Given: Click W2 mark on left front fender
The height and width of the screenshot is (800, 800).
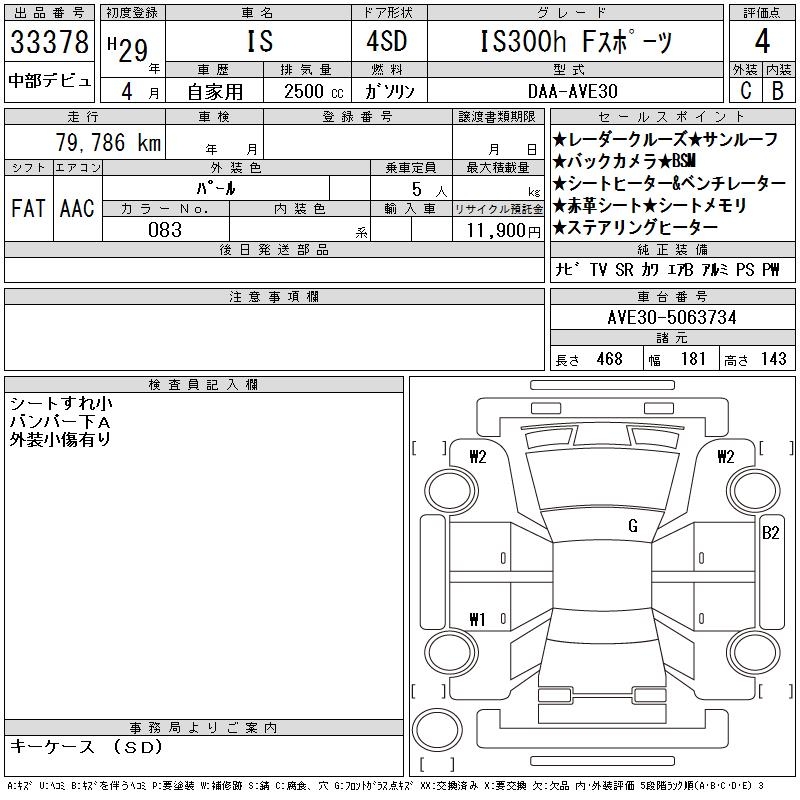Looking at the screenshot, I should tap(478, 457).
